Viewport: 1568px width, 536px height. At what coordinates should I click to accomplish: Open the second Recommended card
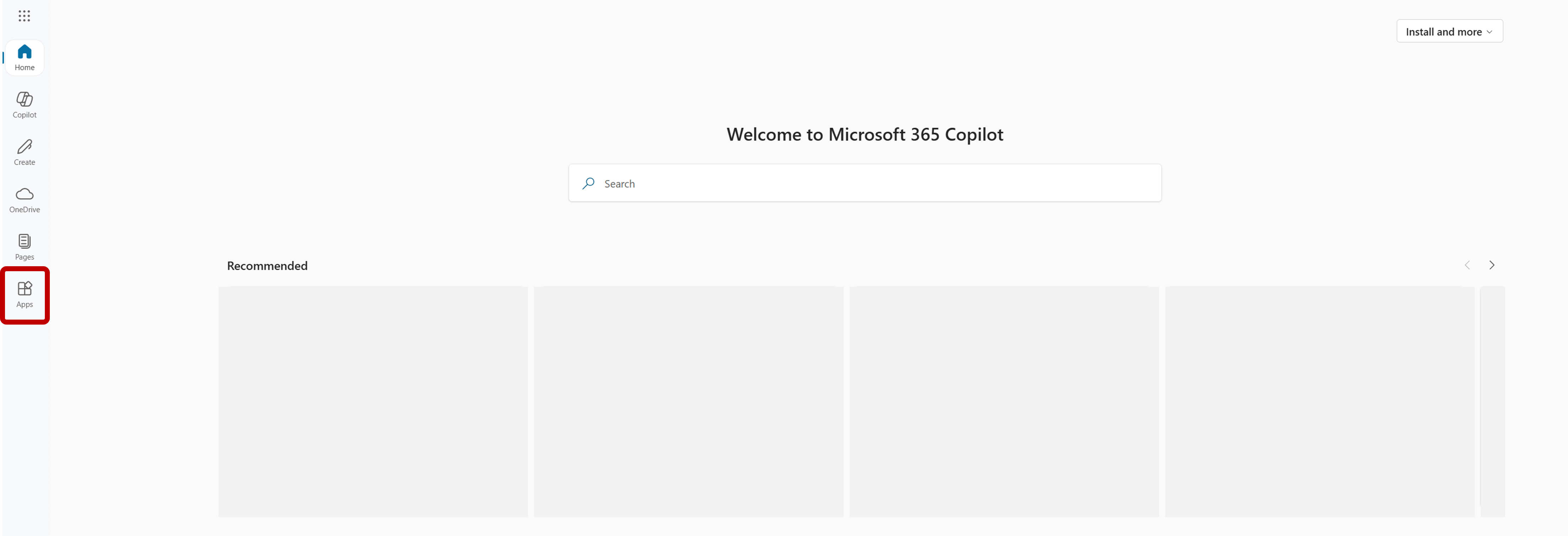tap(688, 401)
